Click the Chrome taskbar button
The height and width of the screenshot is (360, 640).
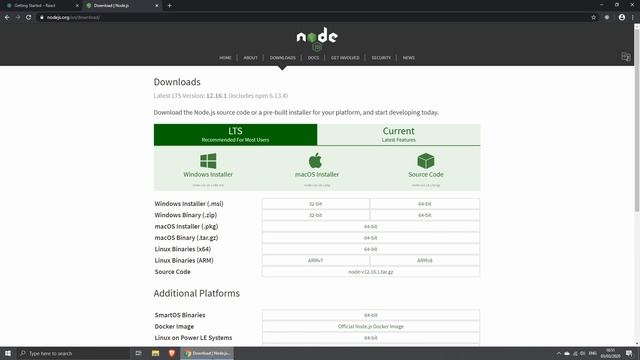[x=208, y=353]
